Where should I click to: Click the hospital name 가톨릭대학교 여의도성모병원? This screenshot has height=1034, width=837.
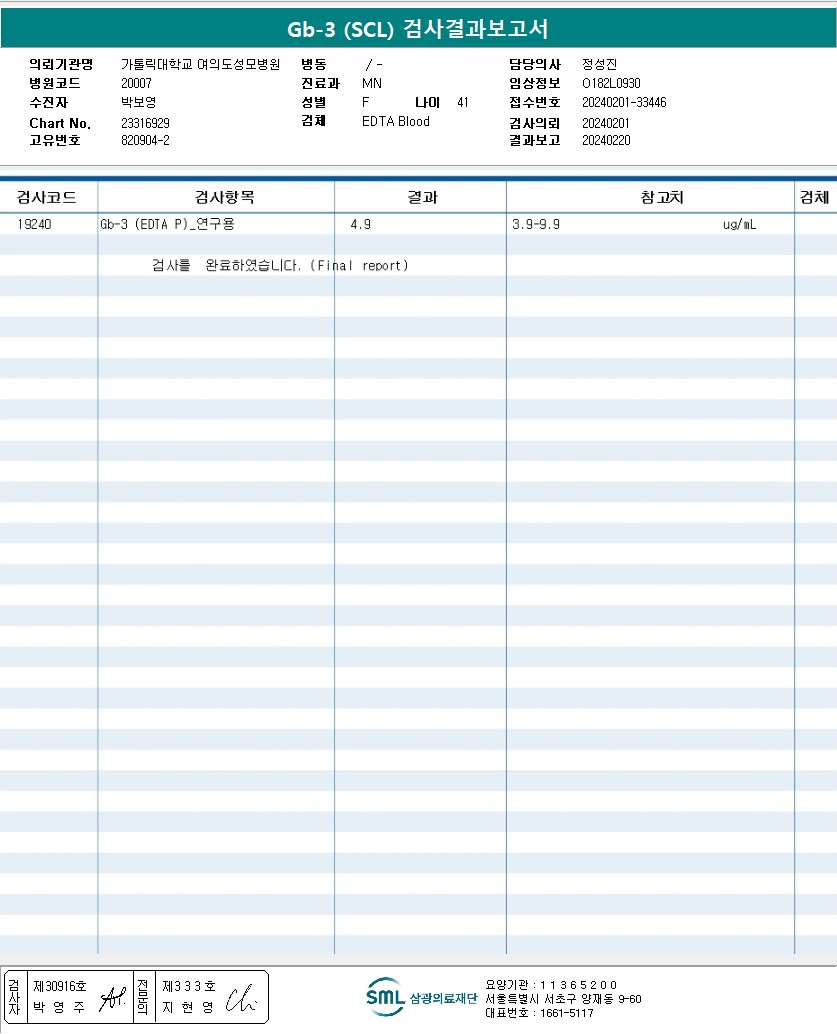click(x=200, y=64)
